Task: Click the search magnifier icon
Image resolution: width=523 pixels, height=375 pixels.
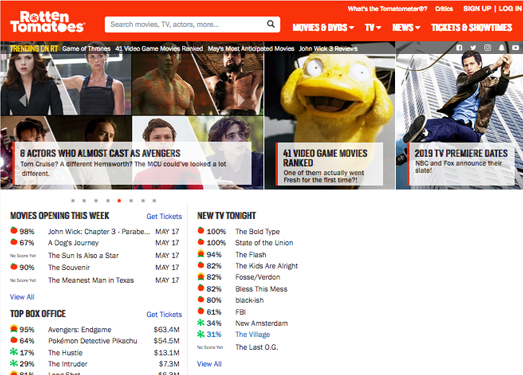Action: click(271, 24)
